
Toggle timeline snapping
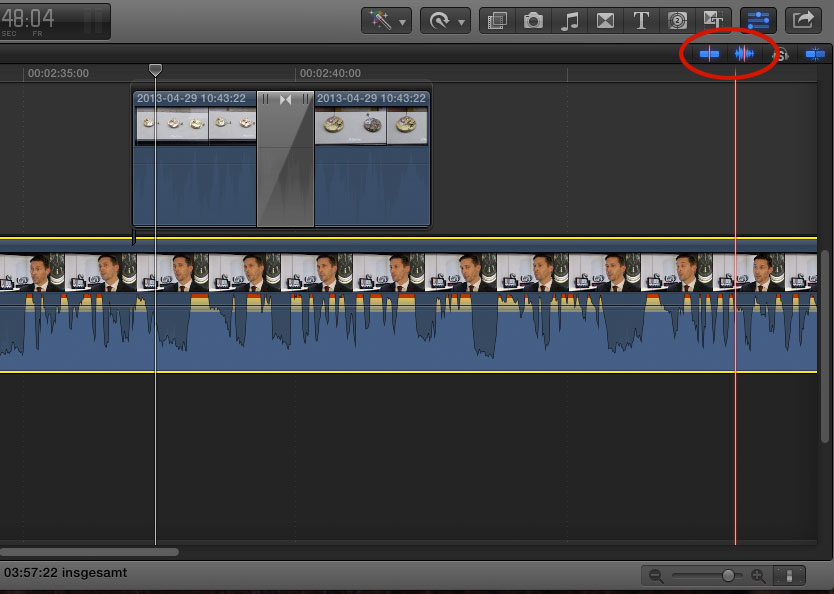coord(815,54)
